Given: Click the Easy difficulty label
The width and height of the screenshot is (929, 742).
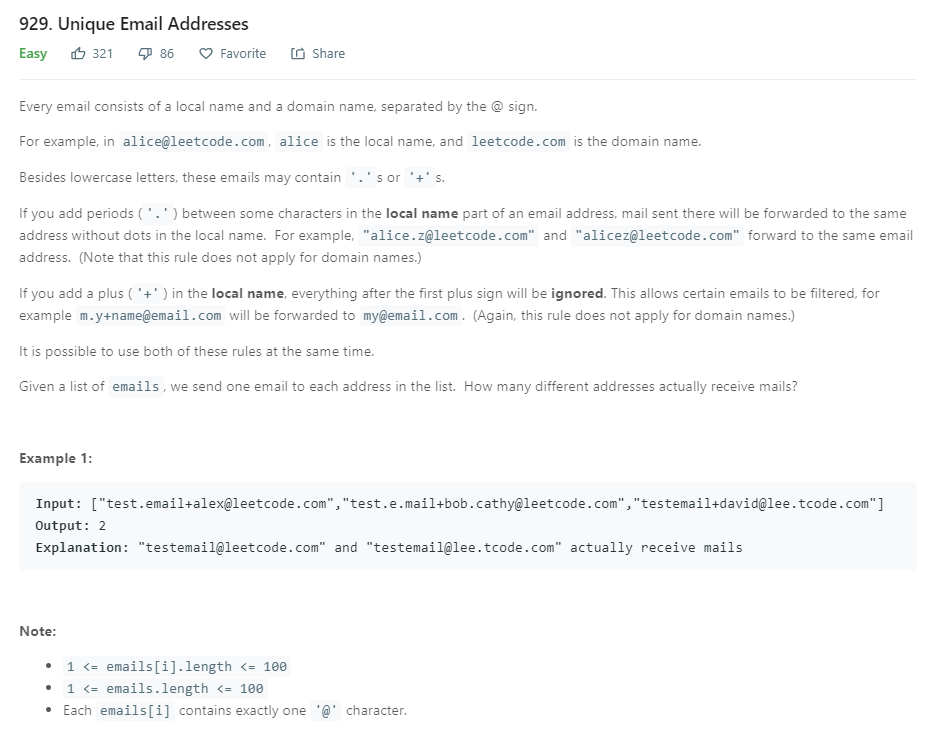Looking at the screenshot, I should (x=33, y=54).
